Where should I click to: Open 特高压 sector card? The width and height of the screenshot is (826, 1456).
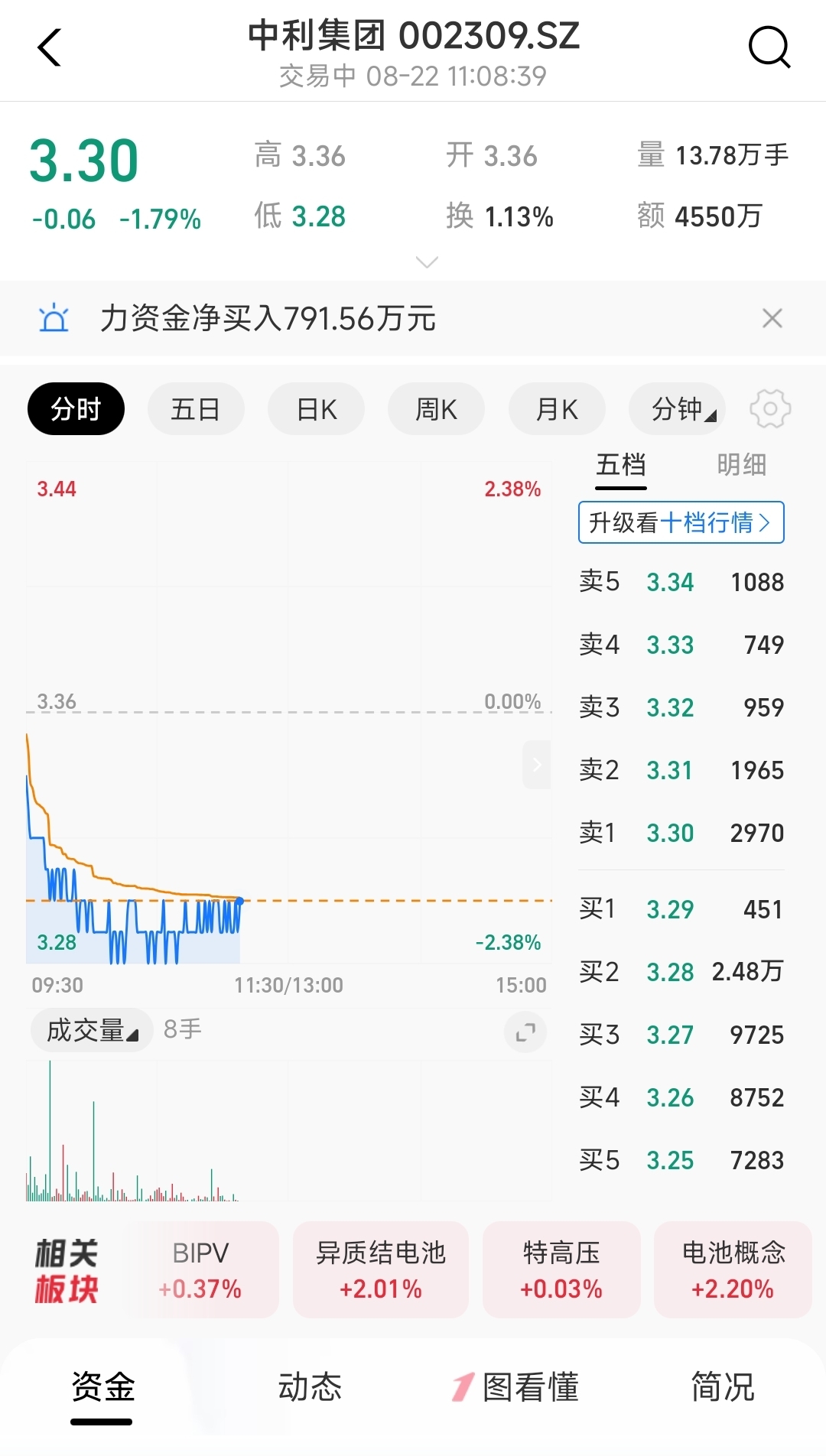(x=561, y=1269)
